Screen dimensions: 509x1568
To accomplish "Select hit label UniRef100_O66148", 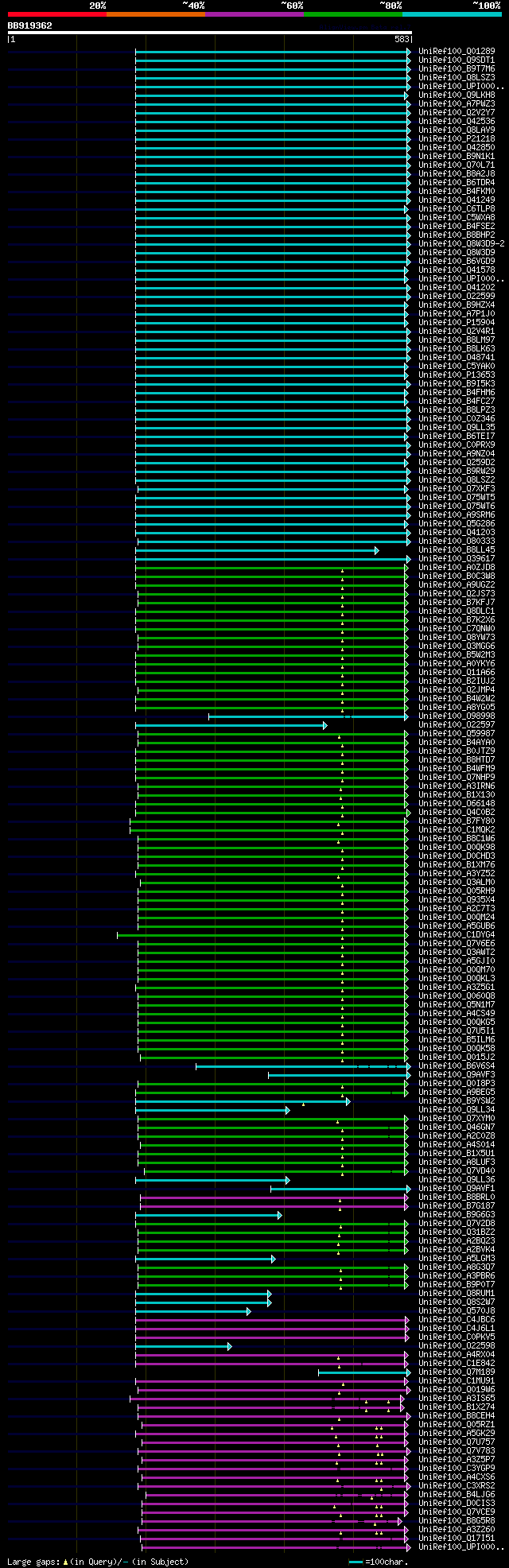I will click(x=457, y=803).
